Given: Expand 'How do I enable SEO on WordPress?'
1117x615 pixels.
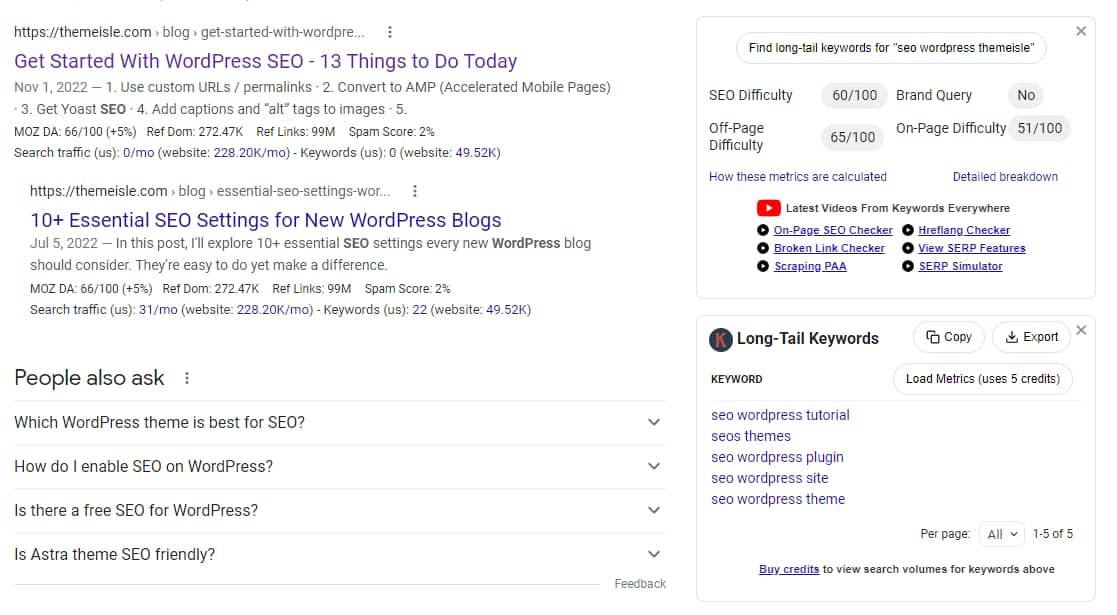Looking at the screenshot, I should click(x=339, y=467).
